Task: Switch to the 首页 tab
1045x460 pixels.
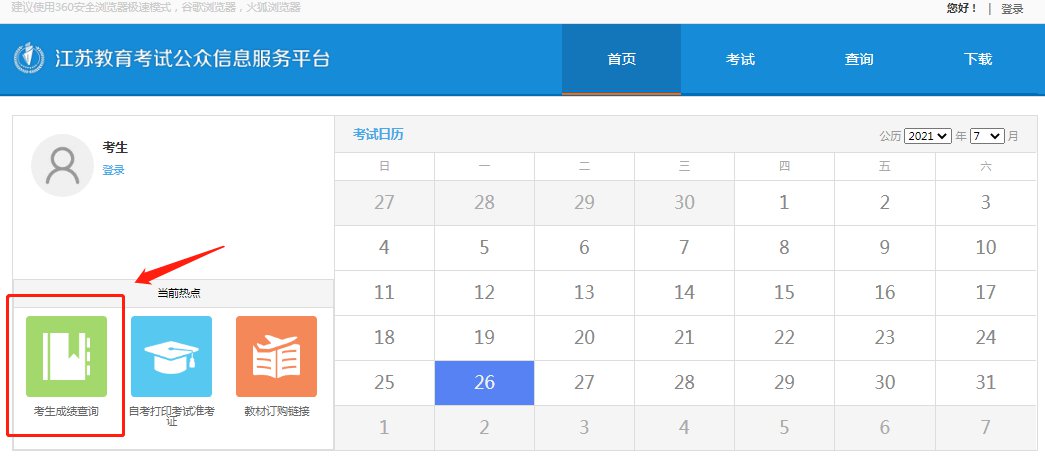Action: point(621,60)
